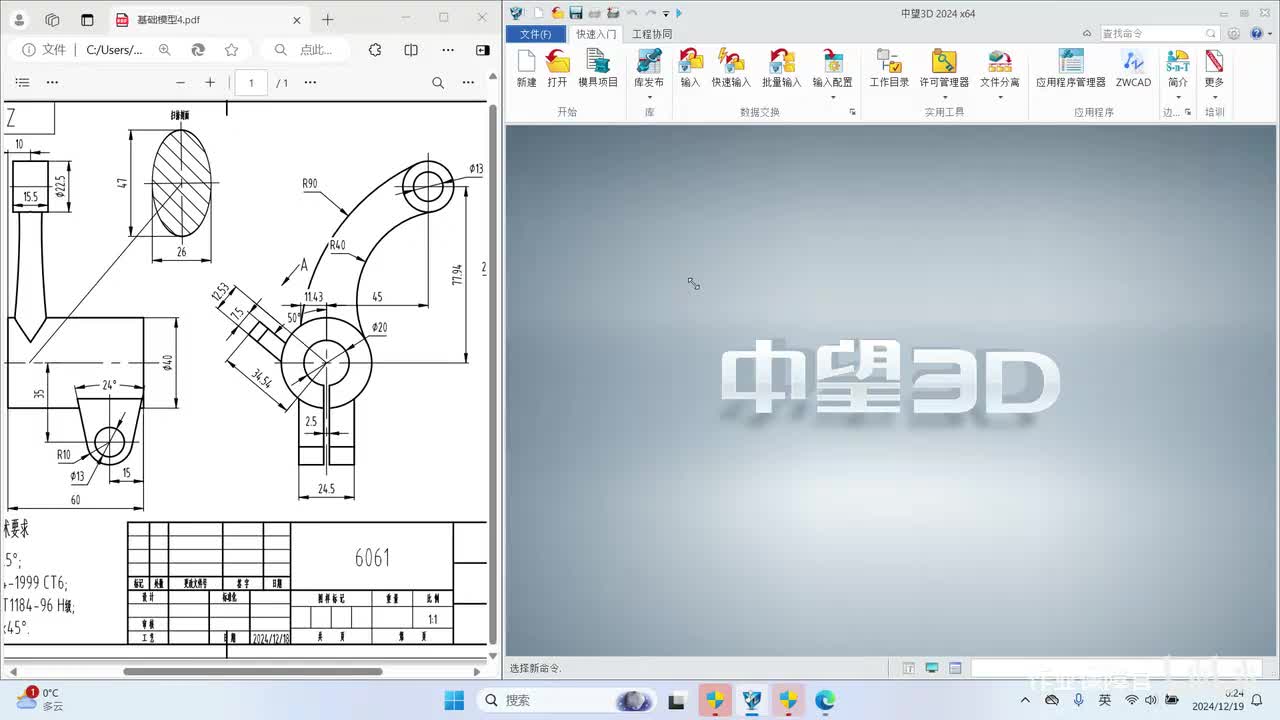Click the PDF table of contents icon
The width and height of the screenshot is (1280, 720).
[23, 83]
